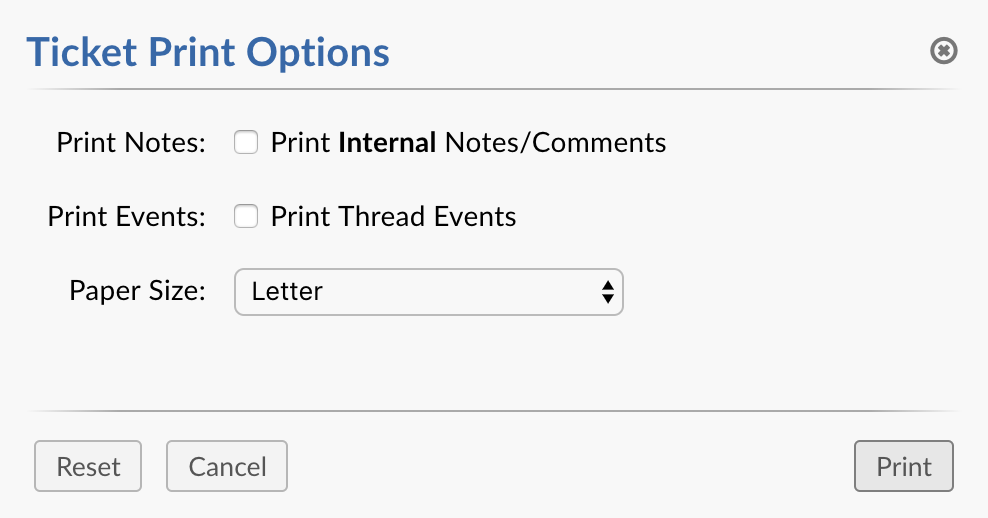This screenshot has height=518, width=988.
Task: Click the Reset button
Action: (88, 466)
